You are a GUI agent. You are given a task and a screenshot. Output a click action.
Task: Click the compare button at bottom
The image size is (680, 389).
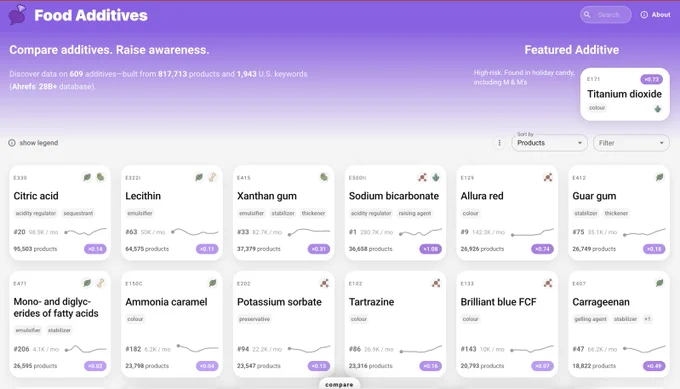coord(339,384)
